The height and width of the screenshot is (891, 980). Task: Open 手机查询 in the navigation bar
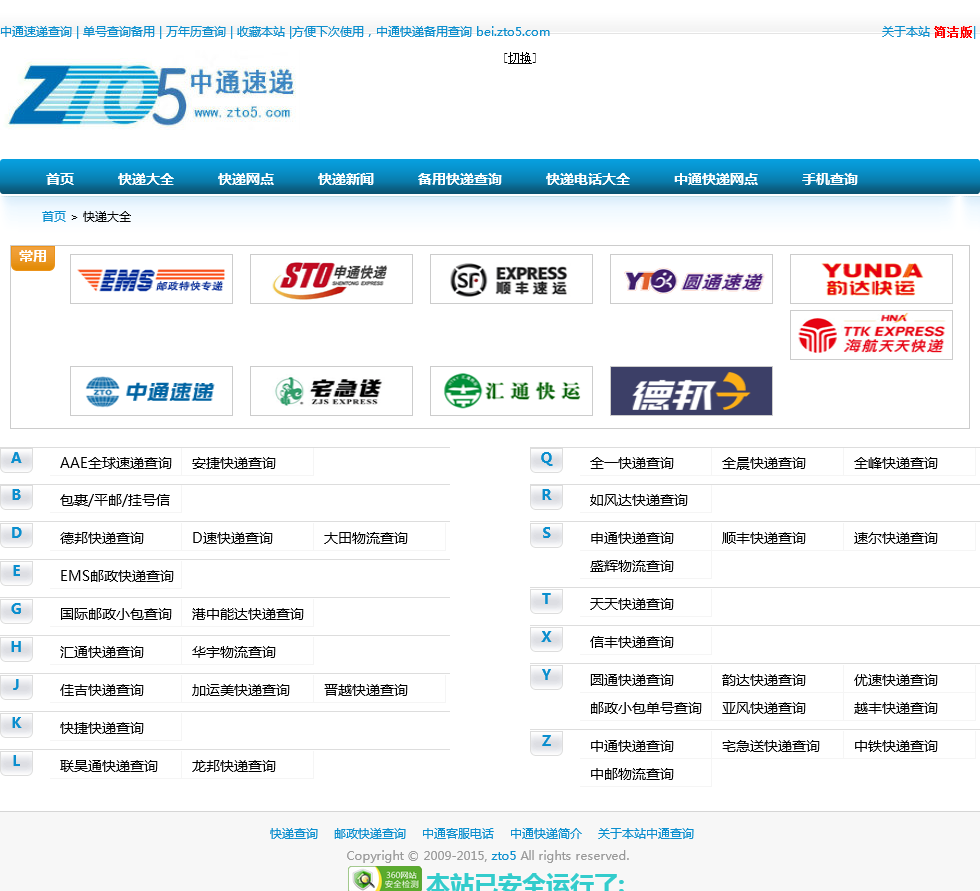829,179
